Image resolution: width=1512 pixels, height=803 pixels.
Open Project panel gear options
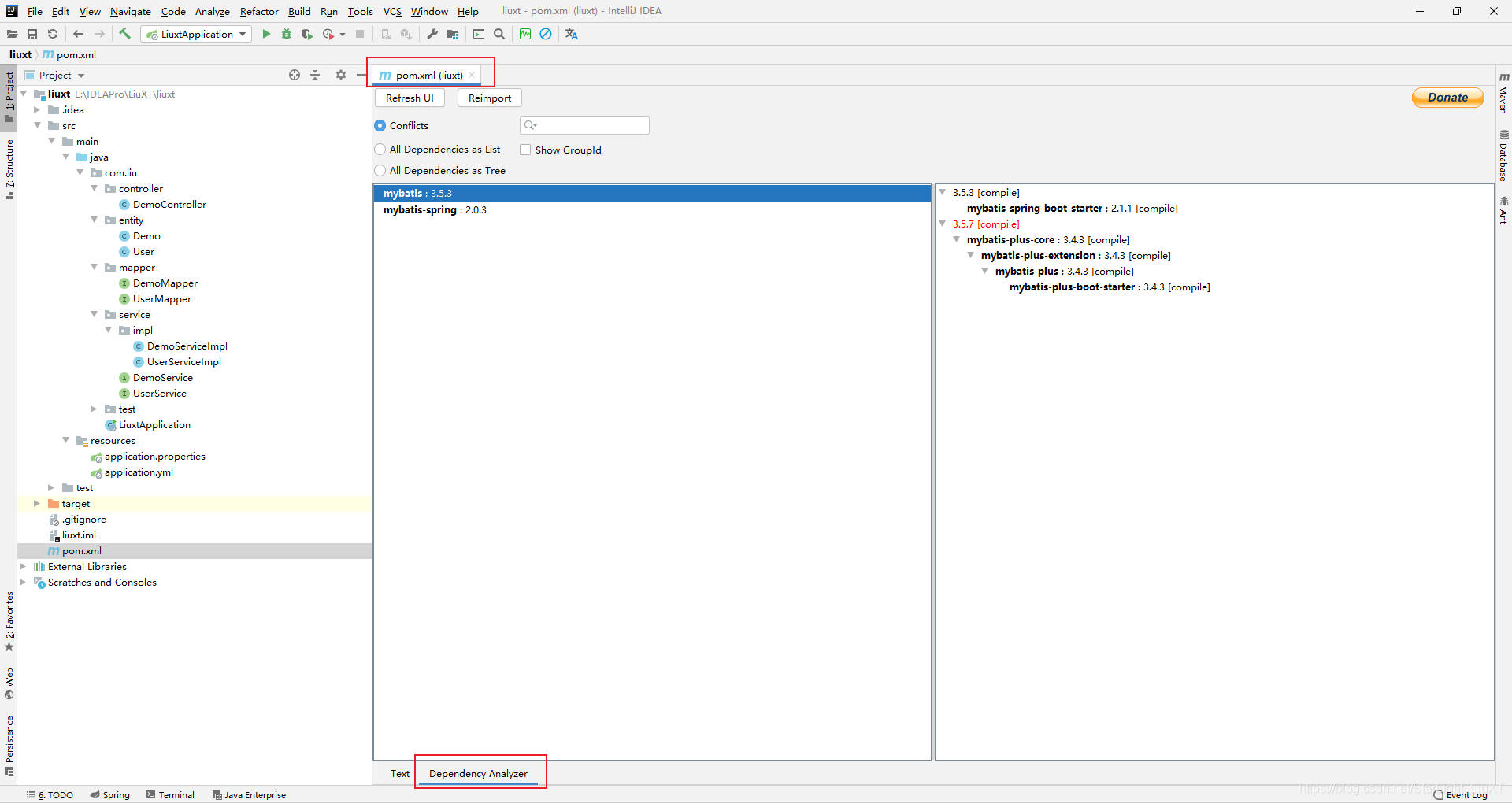tap(341, 75)
